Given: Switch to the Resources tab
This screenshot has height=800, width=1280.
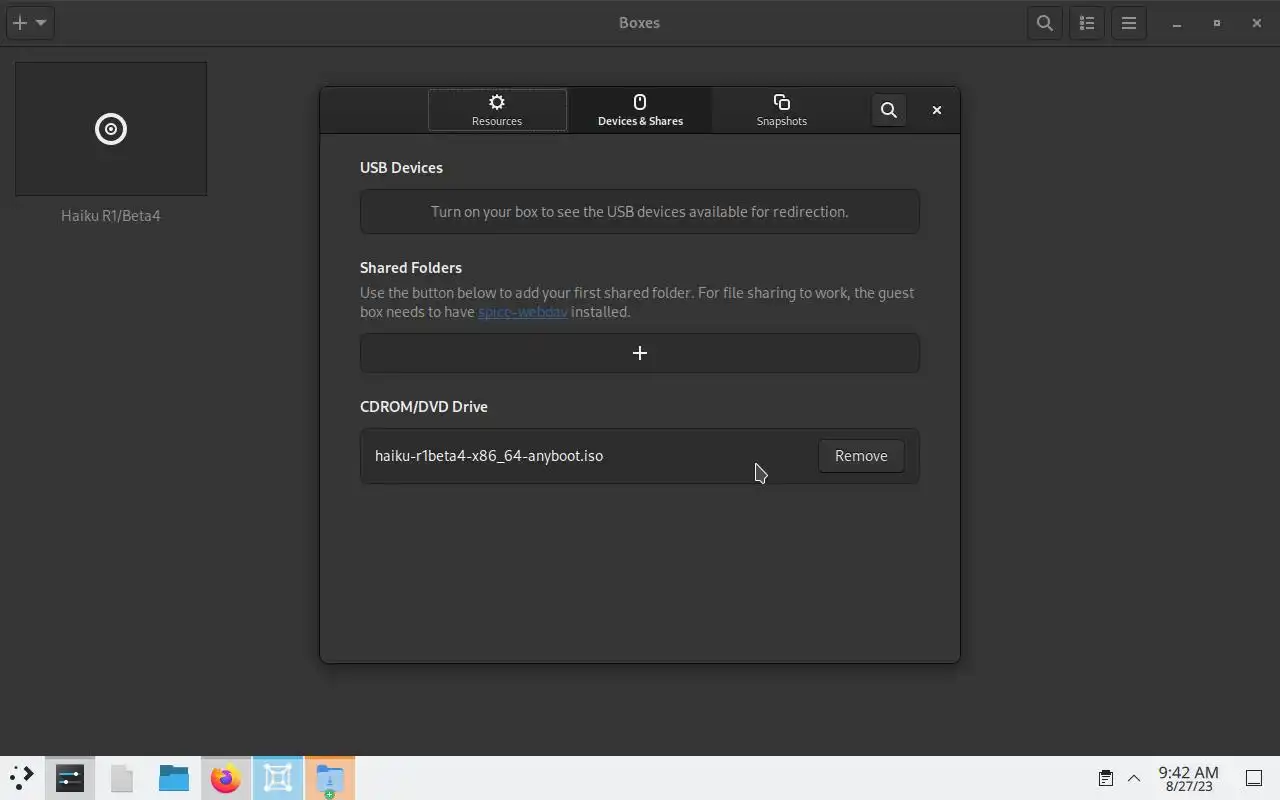Looking at the screenshot, I should pyautogui.click(x=497, y=110).
